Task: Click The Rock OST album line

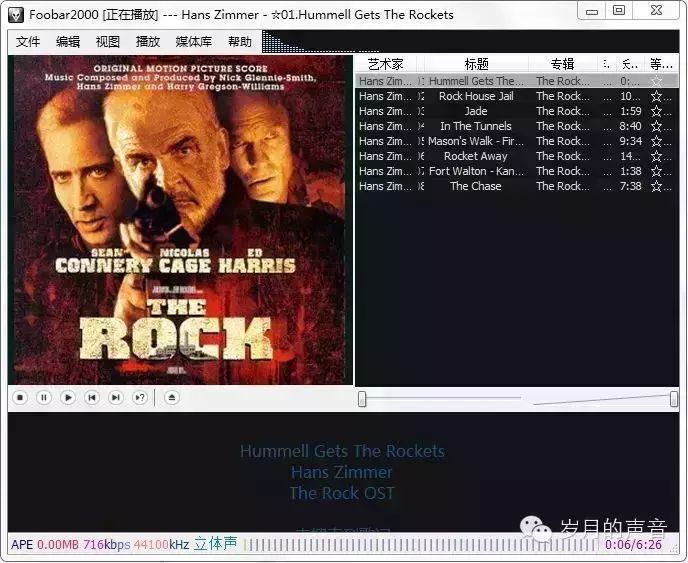Action: 342,493
